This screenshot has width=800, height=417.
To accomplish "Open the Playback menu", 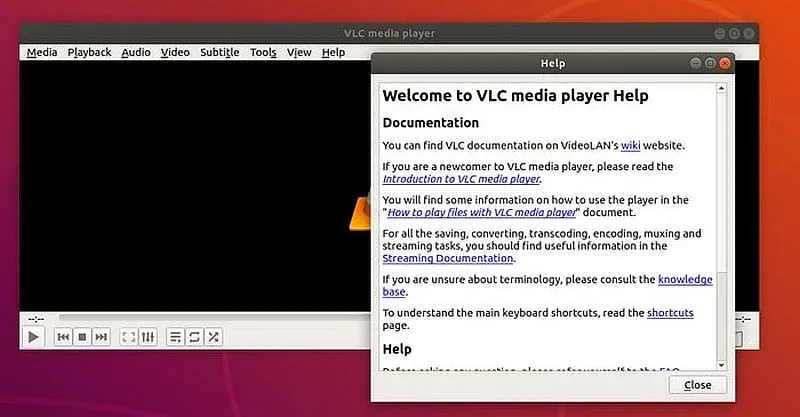I will 89,53.
